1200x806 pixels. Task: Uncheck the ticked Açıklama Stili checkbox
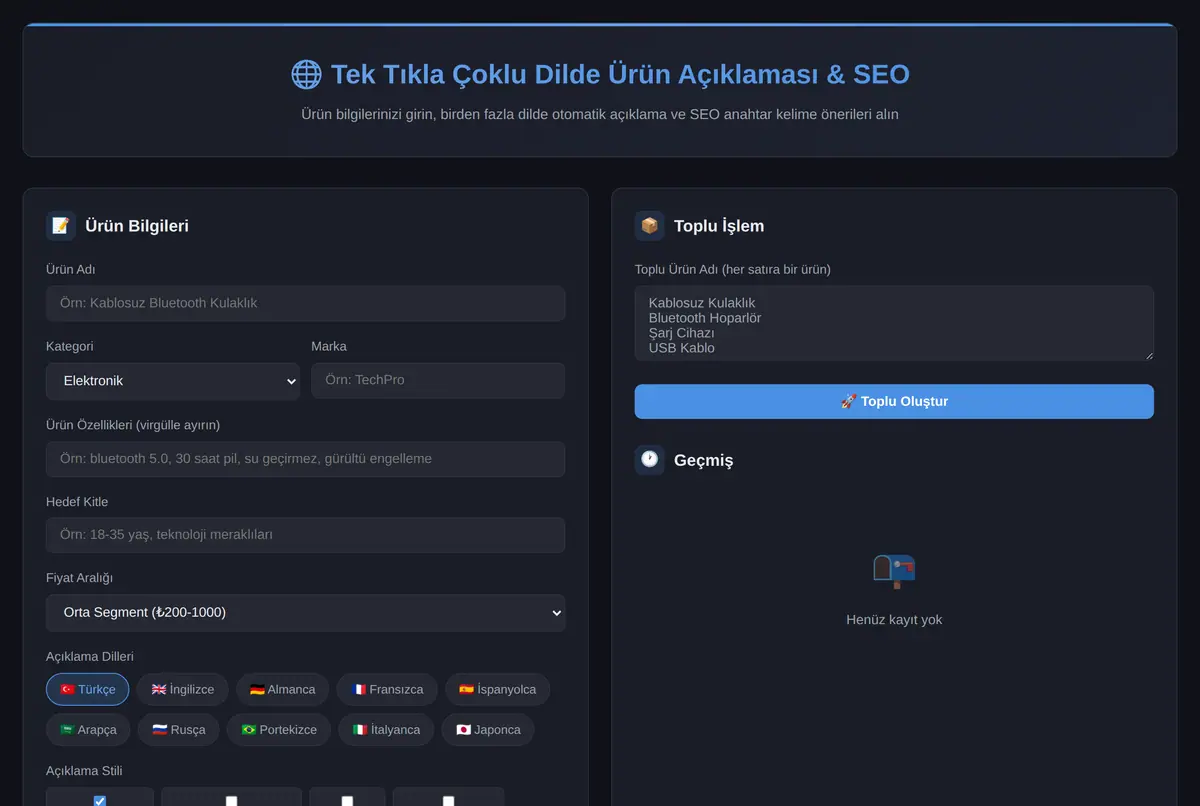(x=100, y=800)
